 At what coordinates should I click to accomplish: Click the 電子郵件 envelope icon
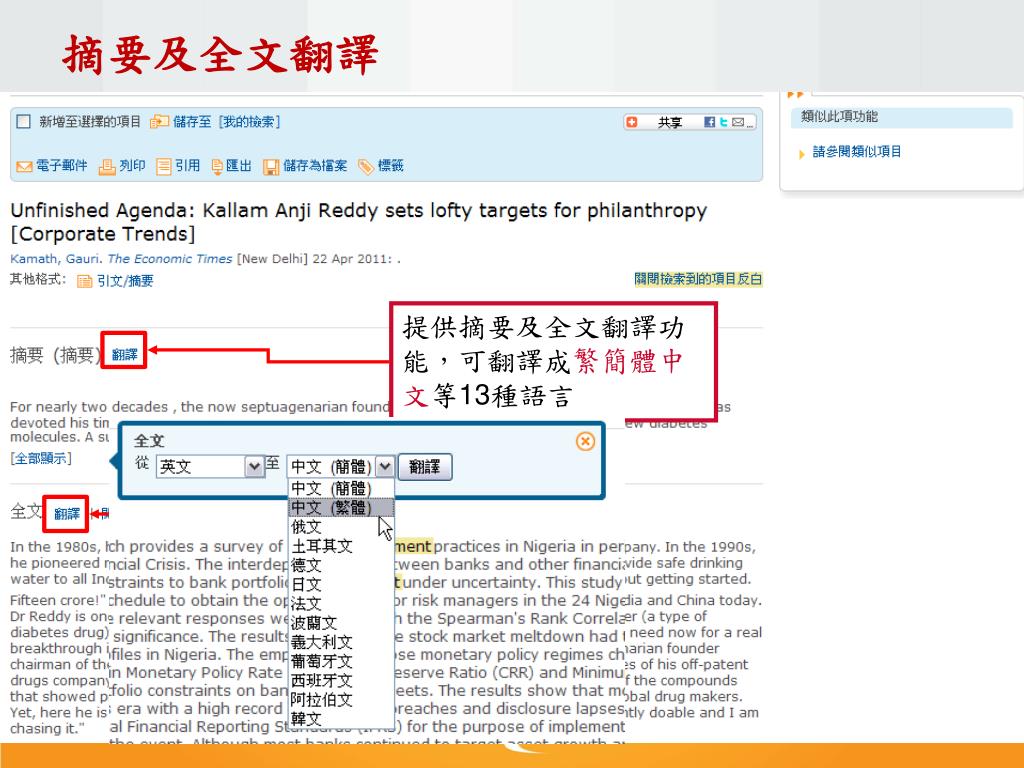(24, 167)
